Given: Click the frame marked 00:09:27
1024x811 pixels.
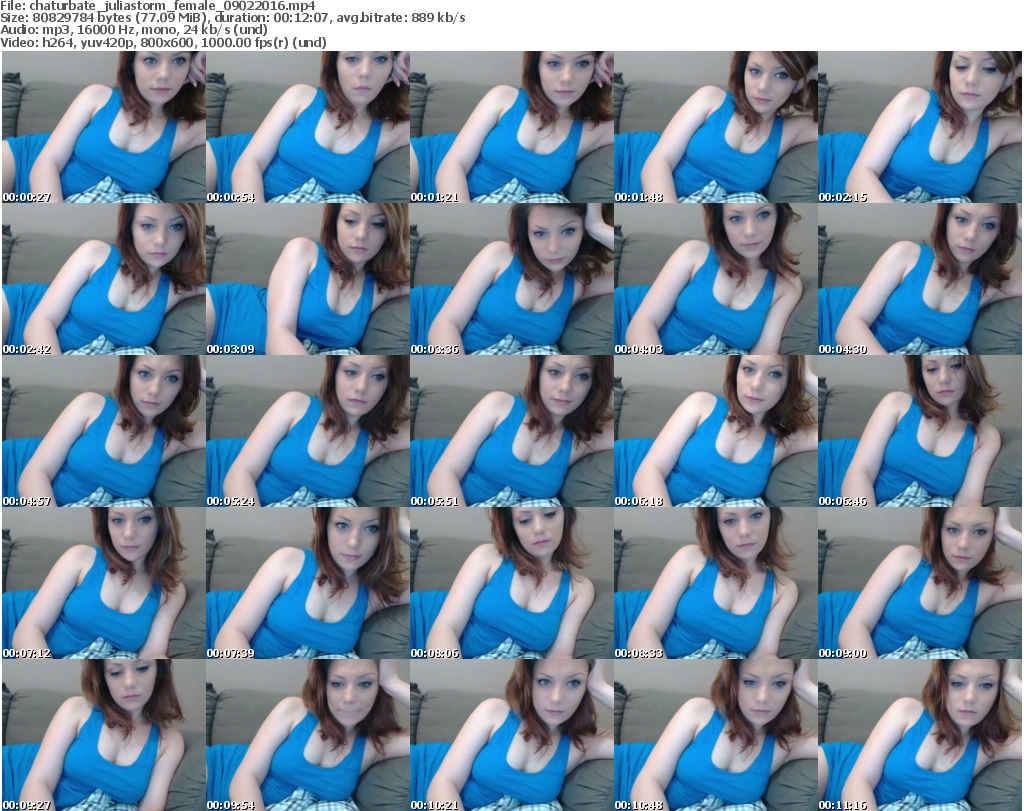Looking at the screenshot, I should pos(104,735).
